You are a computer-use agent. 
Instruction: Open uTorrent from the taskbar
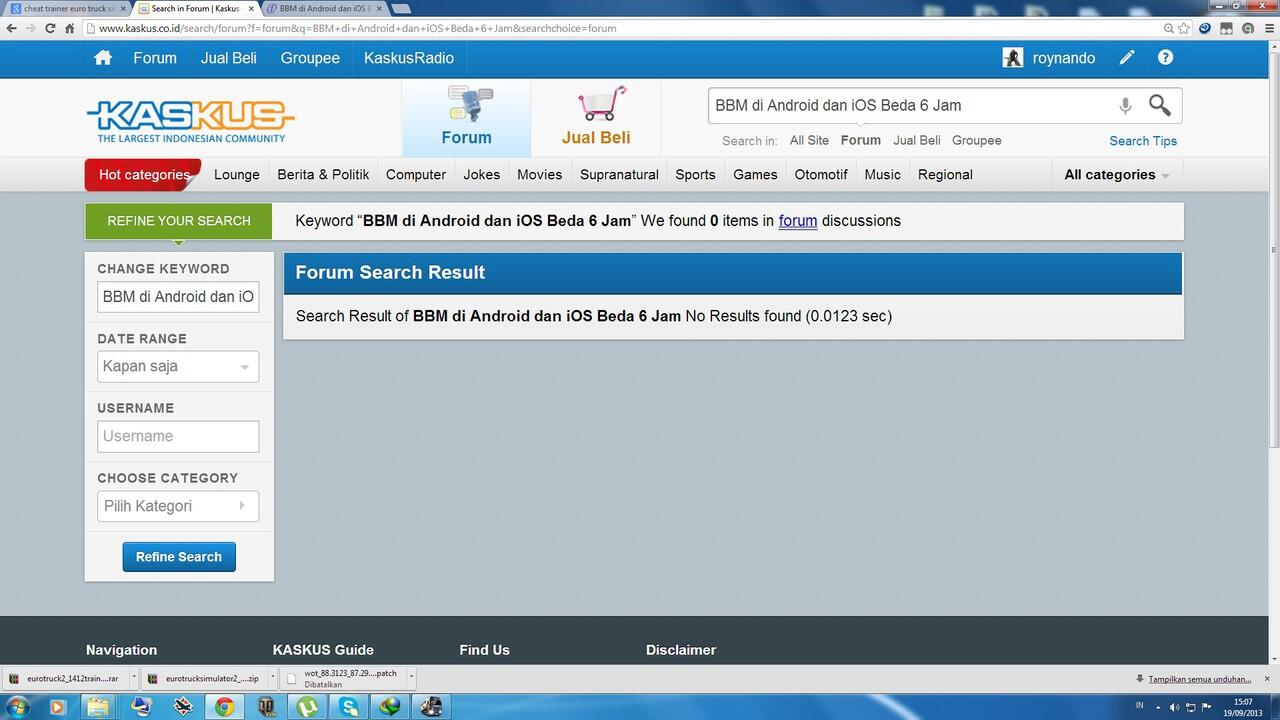coord(307,707)
